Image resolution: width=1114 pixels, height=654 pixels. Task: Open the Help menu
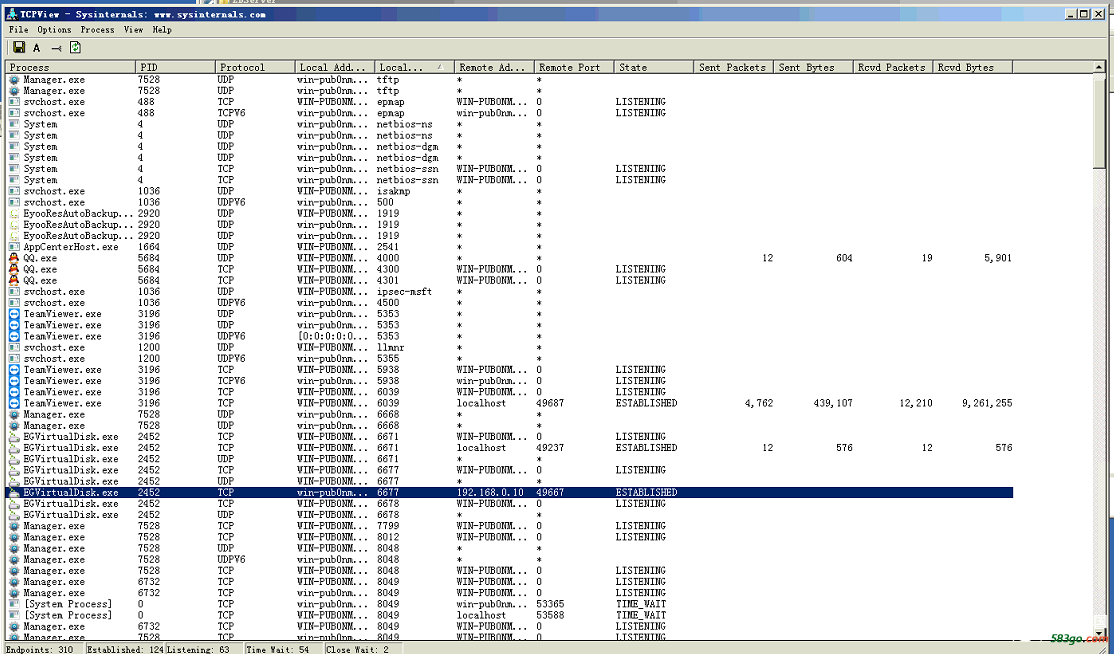pyautogui.click(x=162, y=30)
